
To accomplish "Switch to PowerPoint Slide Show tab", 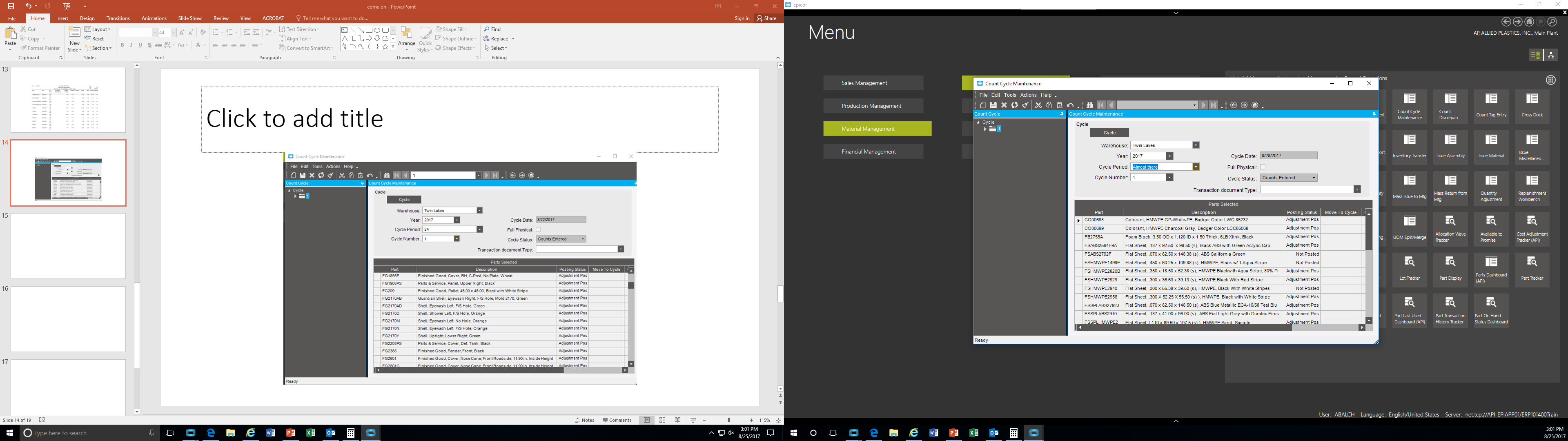I will pos(190,18).
